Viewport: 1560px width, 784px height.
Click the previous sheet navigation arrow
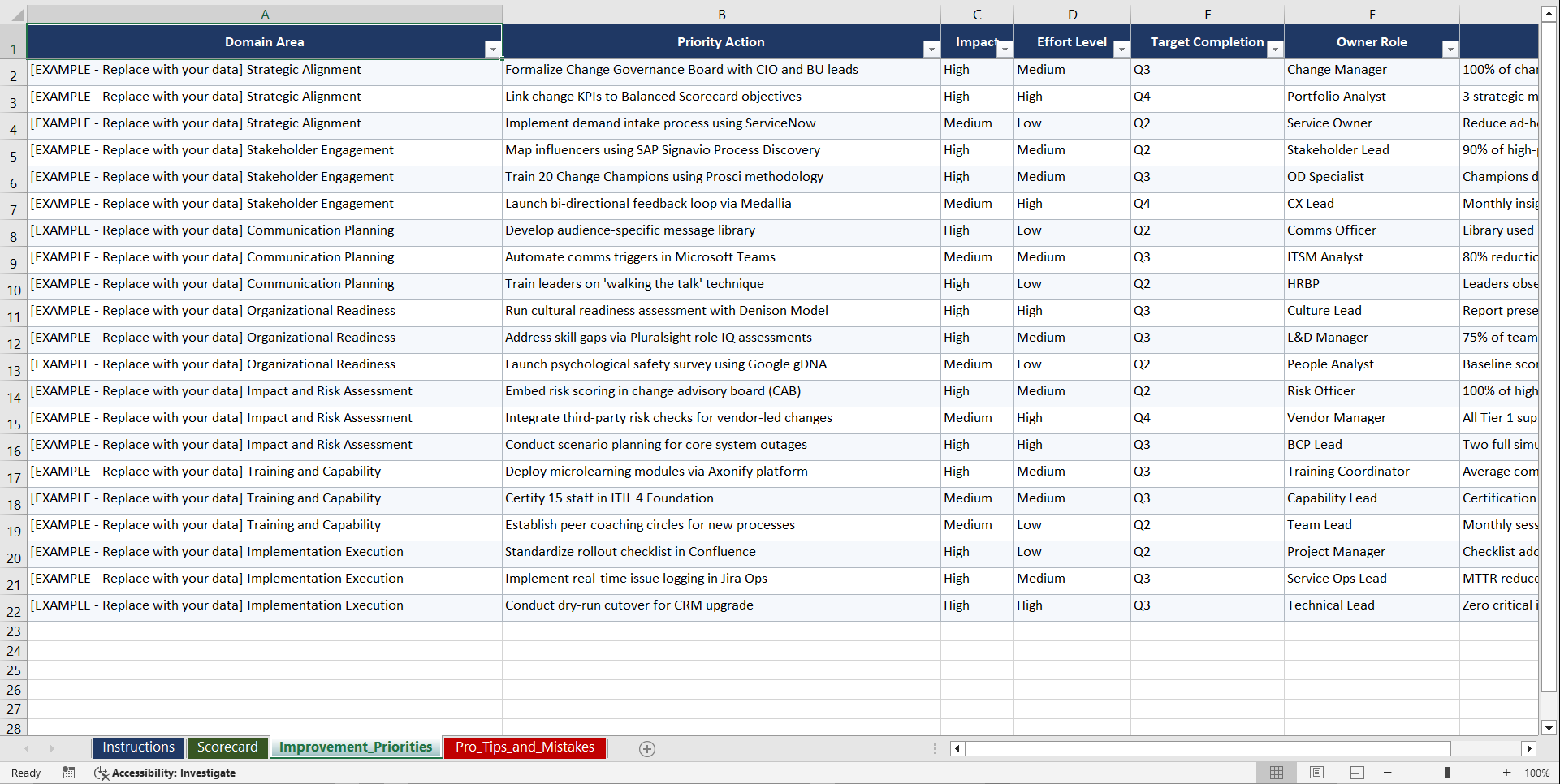pos(28,748)
